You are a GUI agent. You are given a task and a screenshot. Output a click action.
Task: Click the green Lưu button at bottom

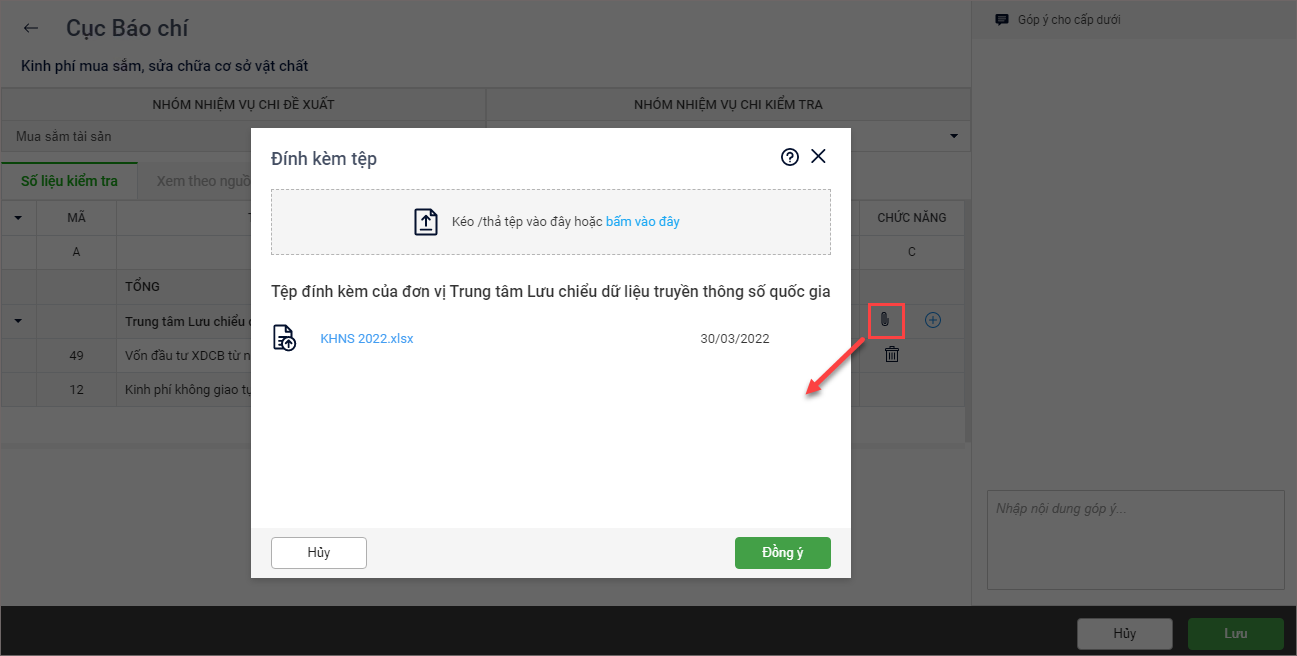1236,634
